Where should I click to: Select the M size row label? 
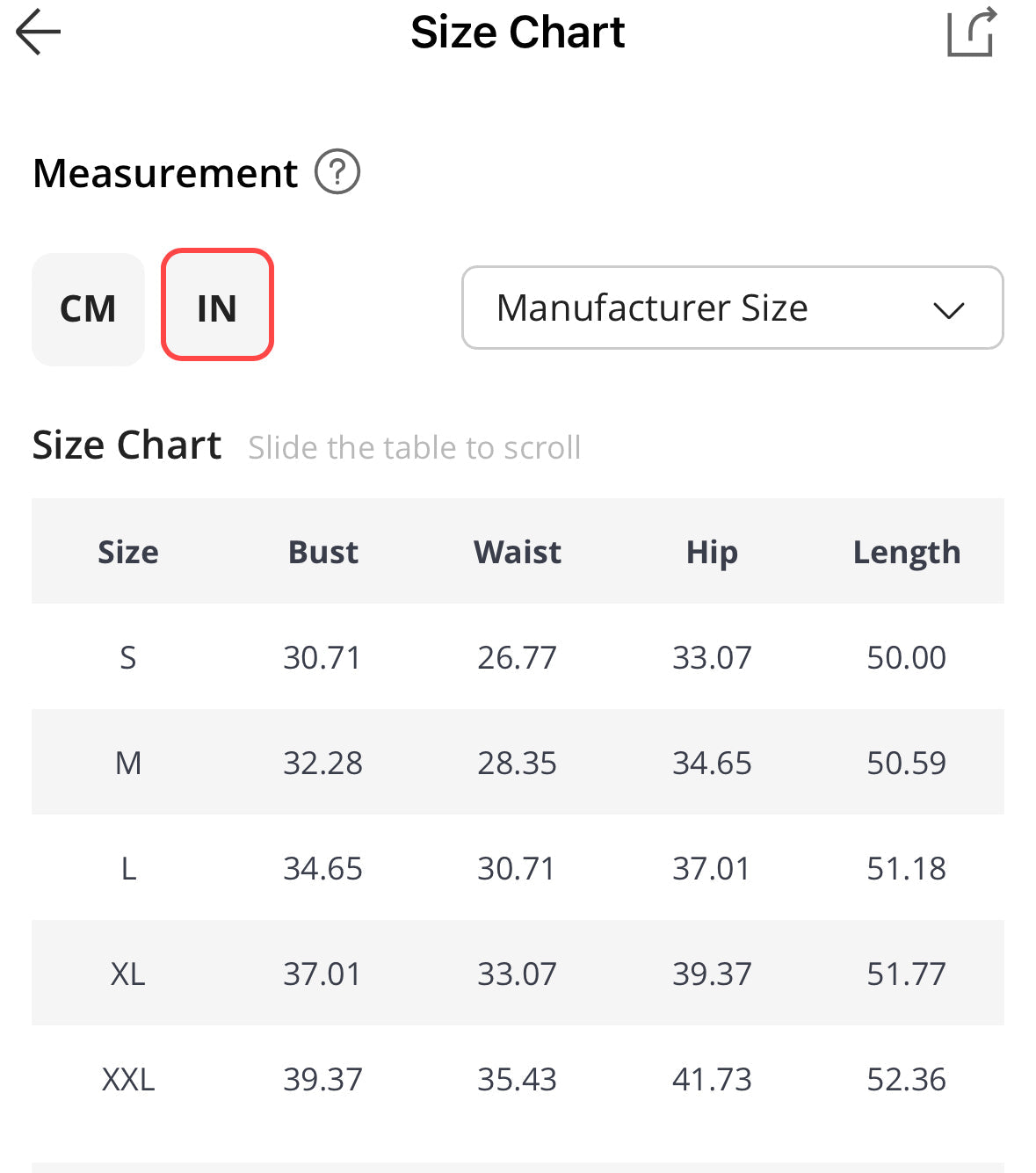[x=128, y=763]
